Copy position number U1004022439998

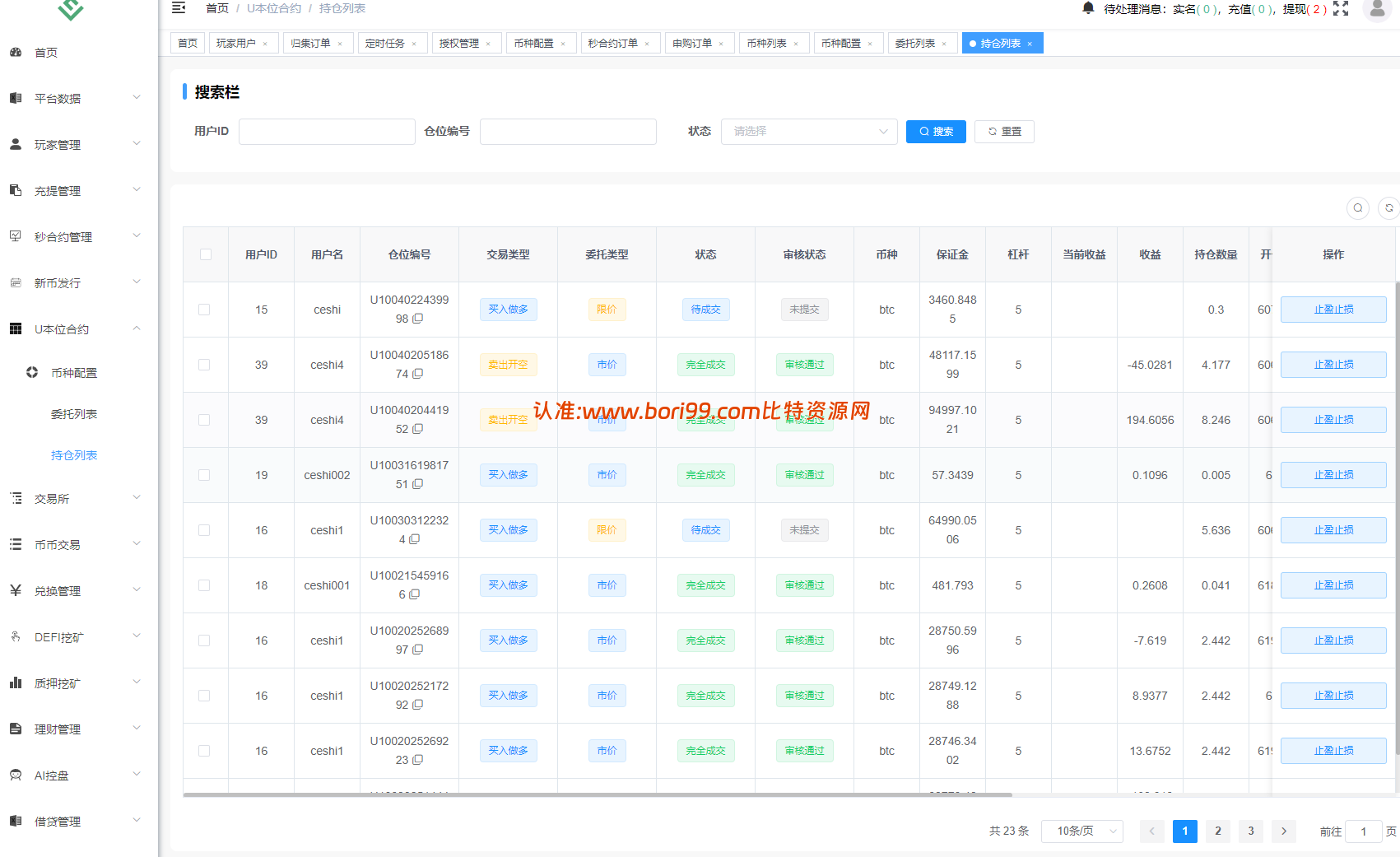[x=417, y=319]
